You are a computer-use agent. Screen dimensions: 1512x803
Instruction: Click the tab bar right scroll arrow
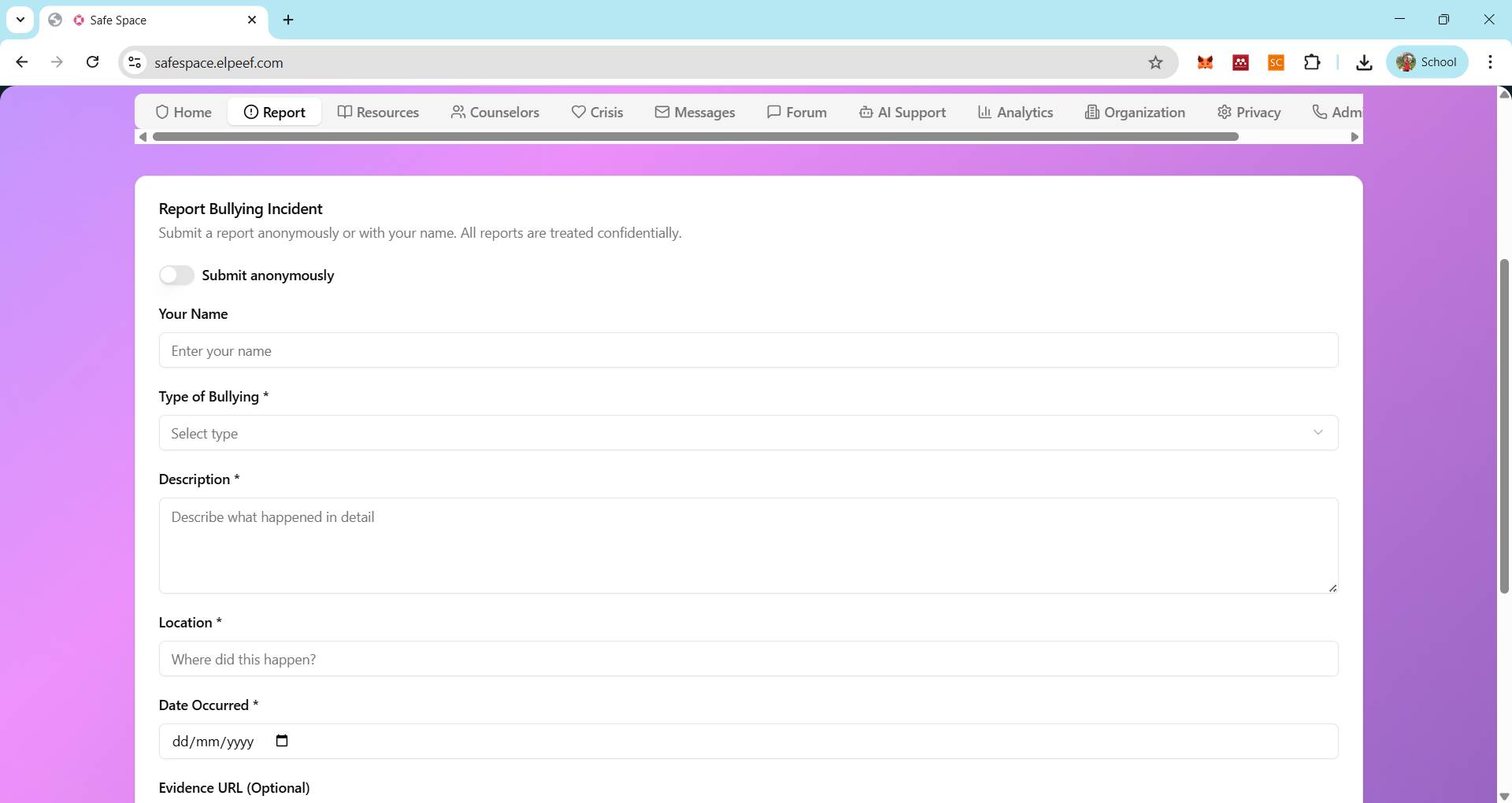(x=1354, y=137)
